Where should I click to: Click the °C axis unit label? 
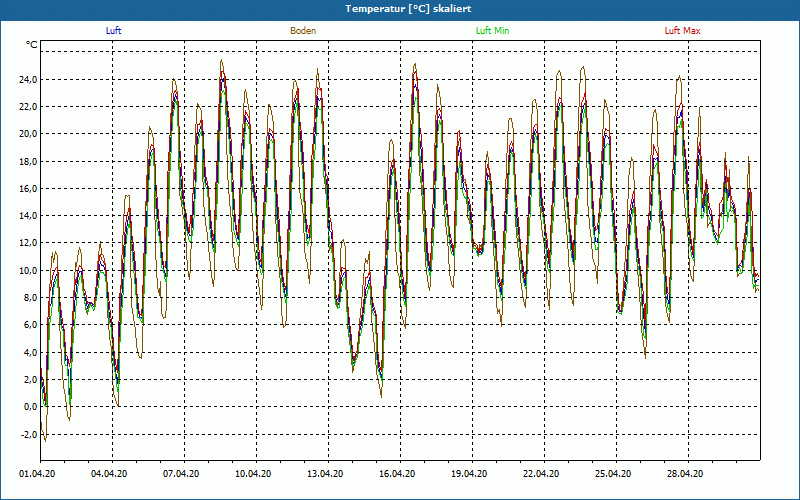(32, 45)
